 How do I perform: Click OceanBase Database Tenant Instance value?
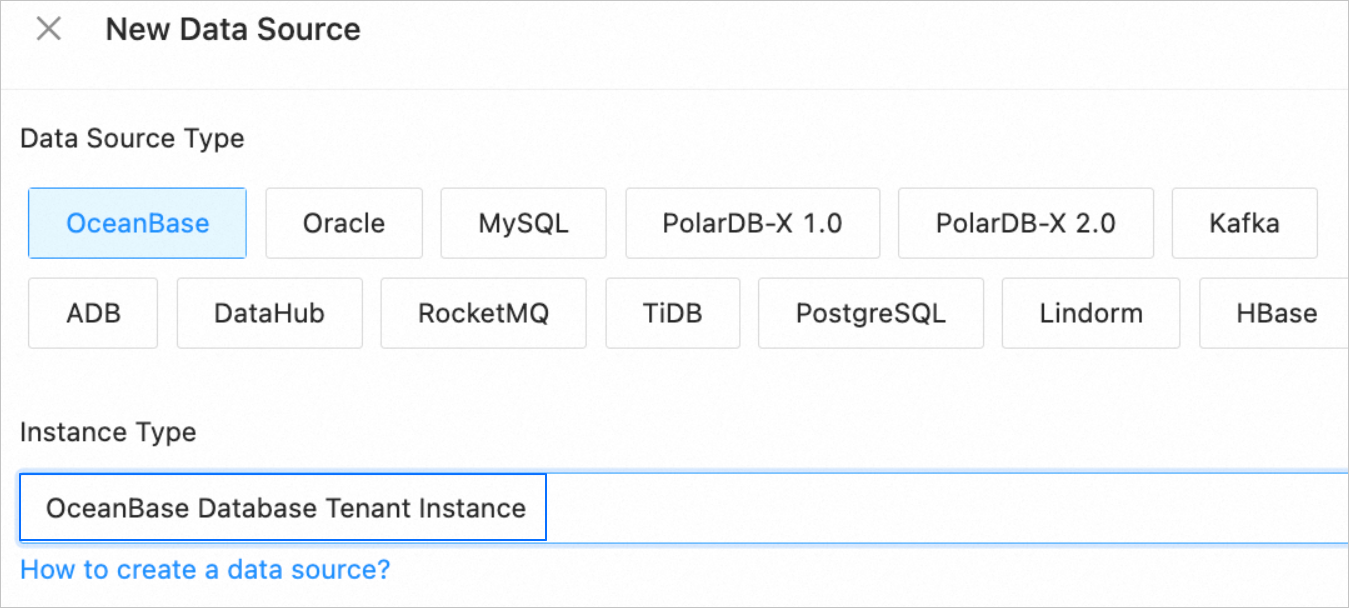click(285, 508)
